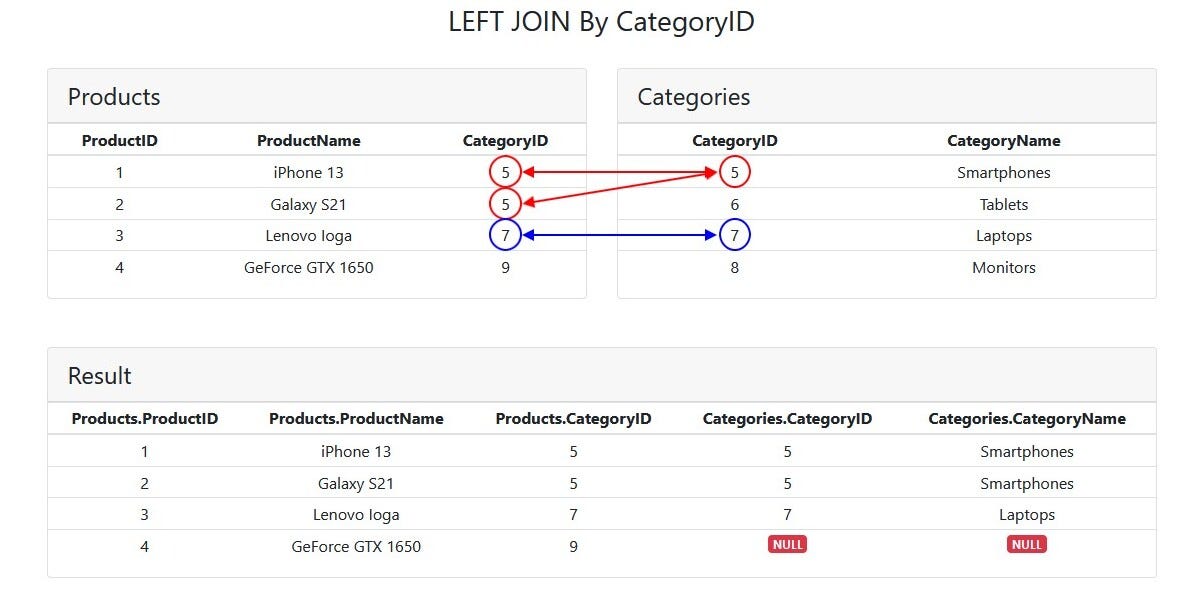Click the blue circled 7 beside Lenovo Ioga
The image size is (1200, 600).
pos(505,235)
